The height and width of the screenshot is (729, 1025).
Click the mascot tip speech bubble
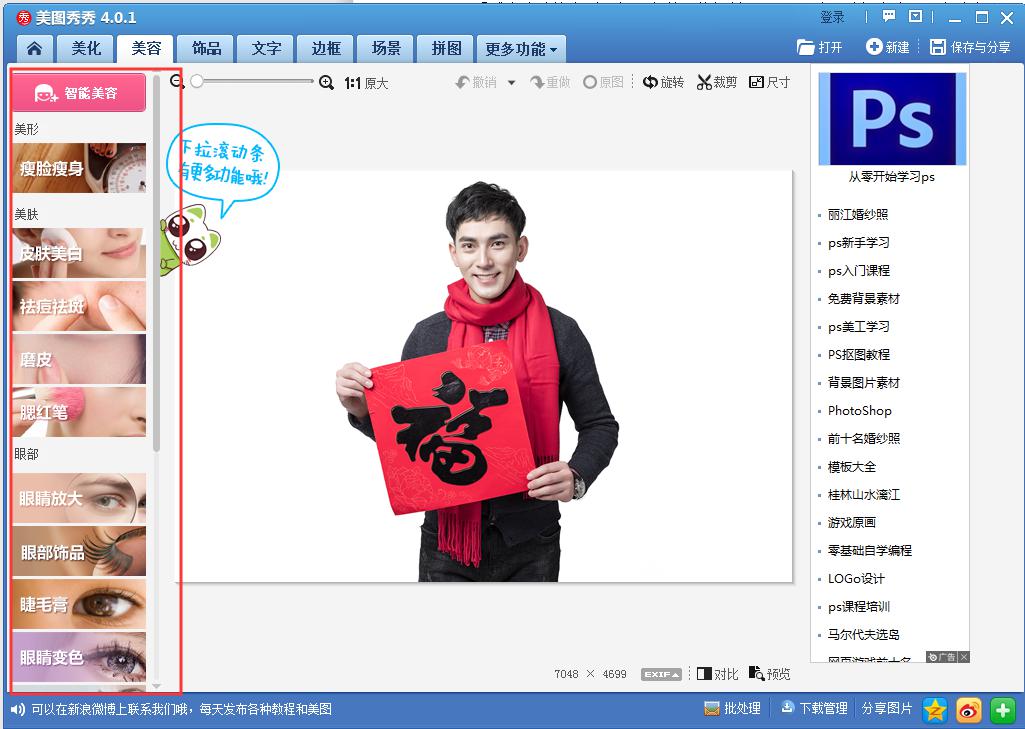click(222, 165)
